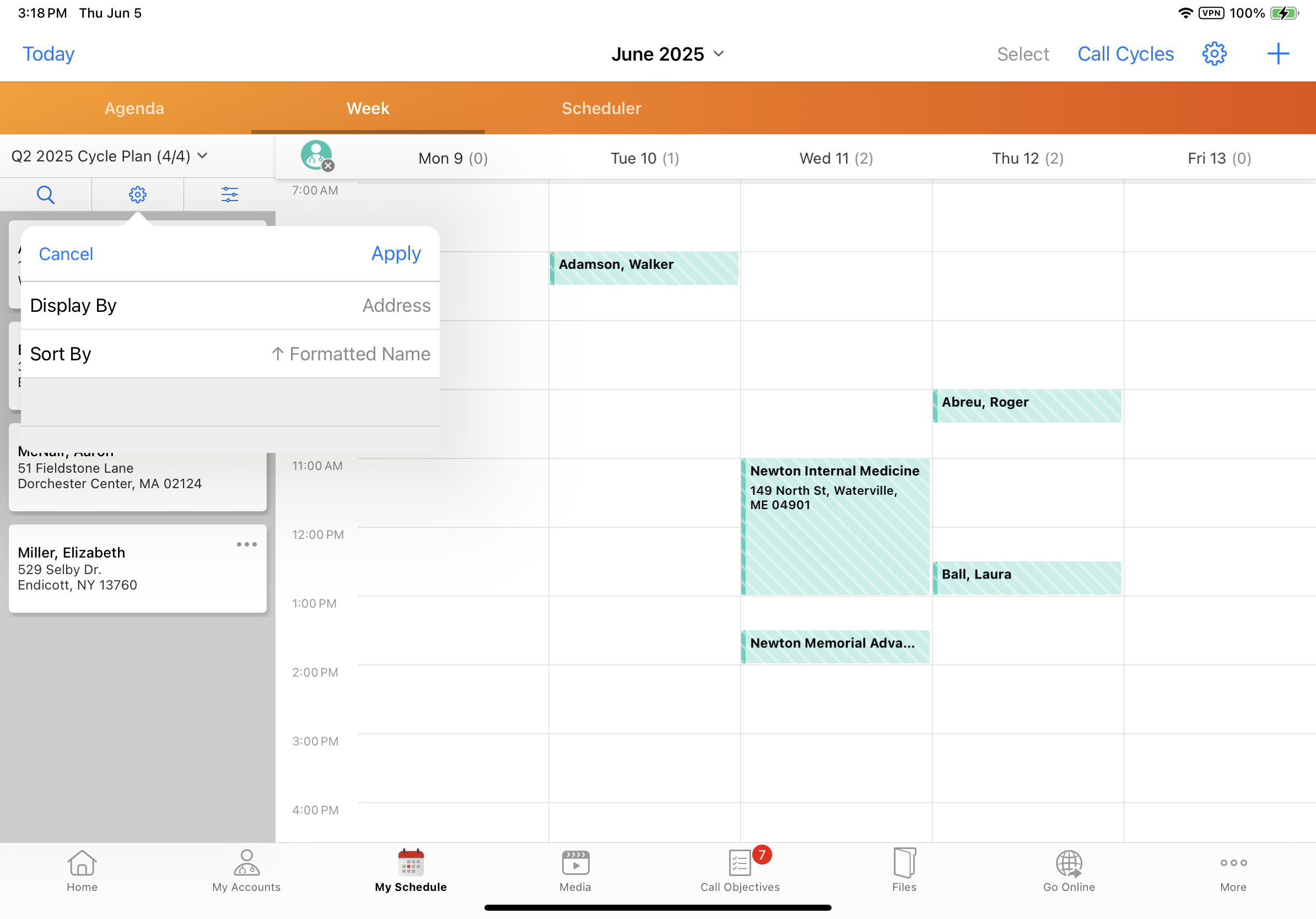Image resolution: width=1316 pixels, height=919 pixels.
Task: Tap the plus icon to add entry
Action: [1277, 54]
